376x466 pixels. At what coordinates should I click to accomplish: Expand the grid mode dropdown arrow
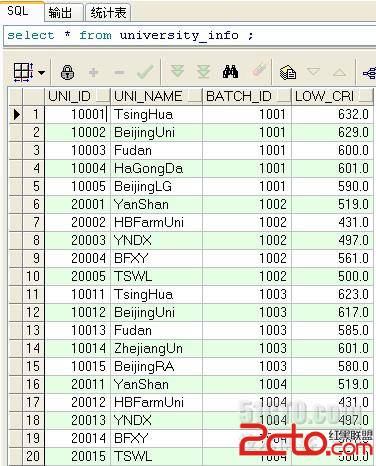coord(42,72)
